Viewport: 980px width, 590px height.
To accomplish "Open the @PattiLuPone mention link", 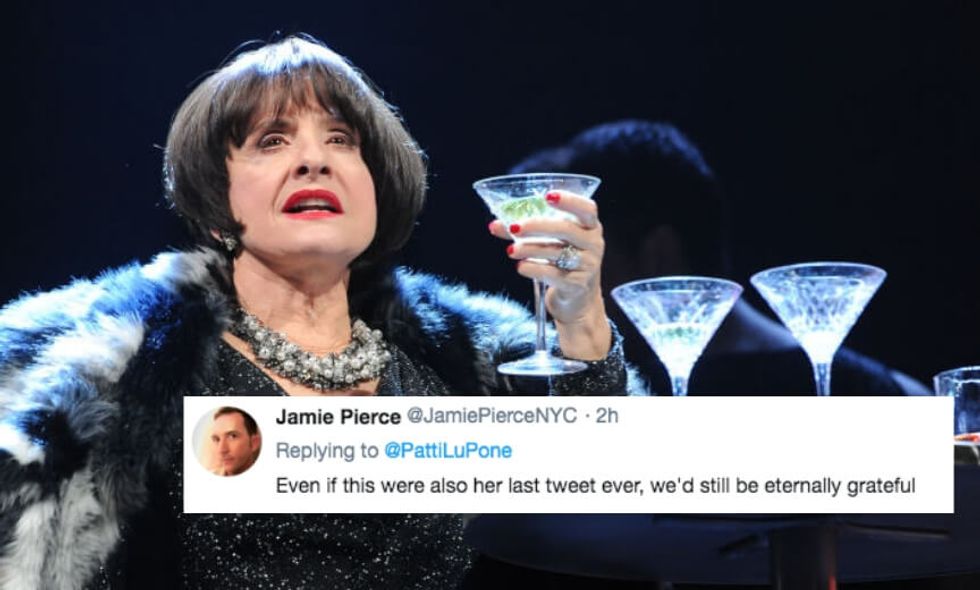I will pos(448,451).
